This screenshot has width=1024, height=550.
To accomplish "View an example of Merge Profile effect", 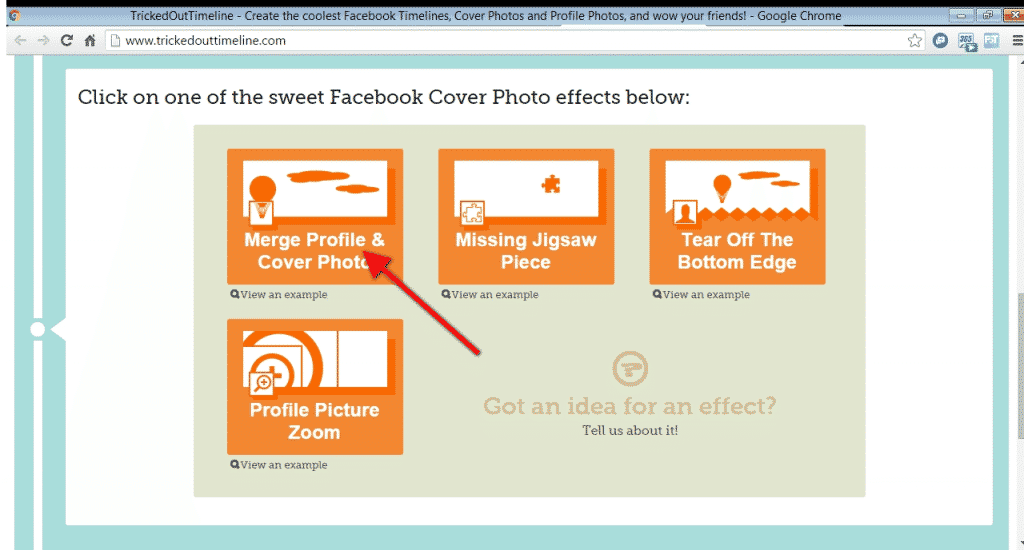I will (279, 295).
